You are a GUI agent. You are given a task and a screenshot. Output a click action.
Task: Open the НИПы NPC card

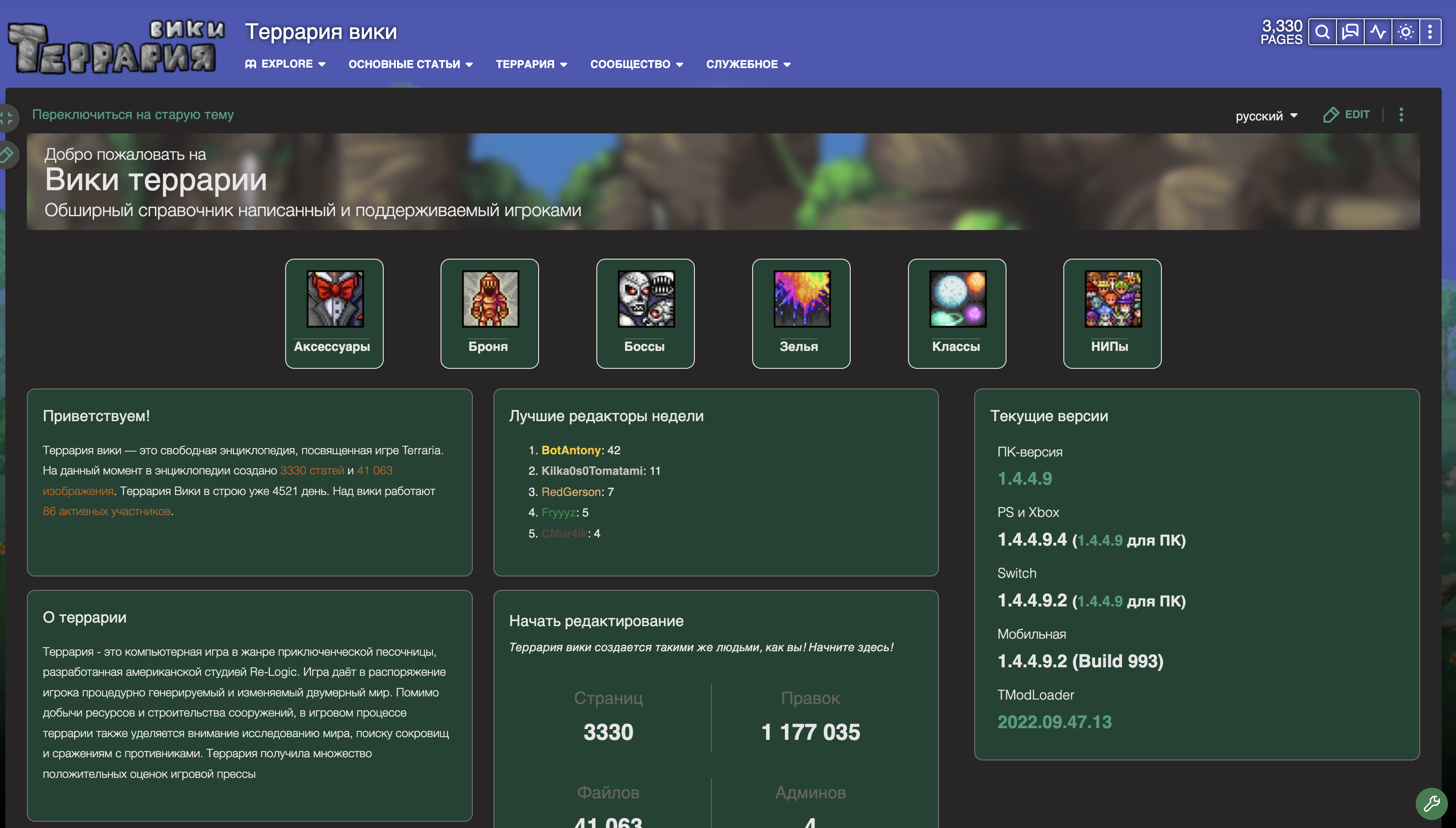[1112, 313]
